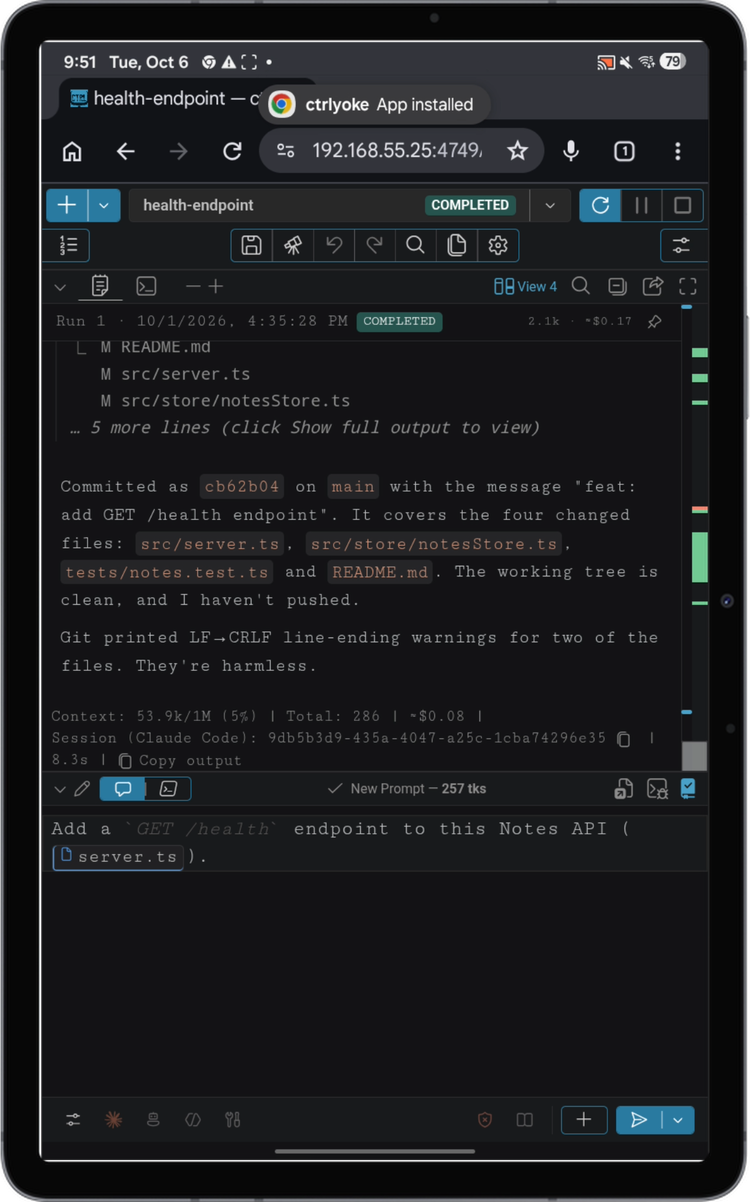This screenshot has width=750, height=1202.
Task: Pin Run 1 with the pin icon
Action: coord(654,322)
